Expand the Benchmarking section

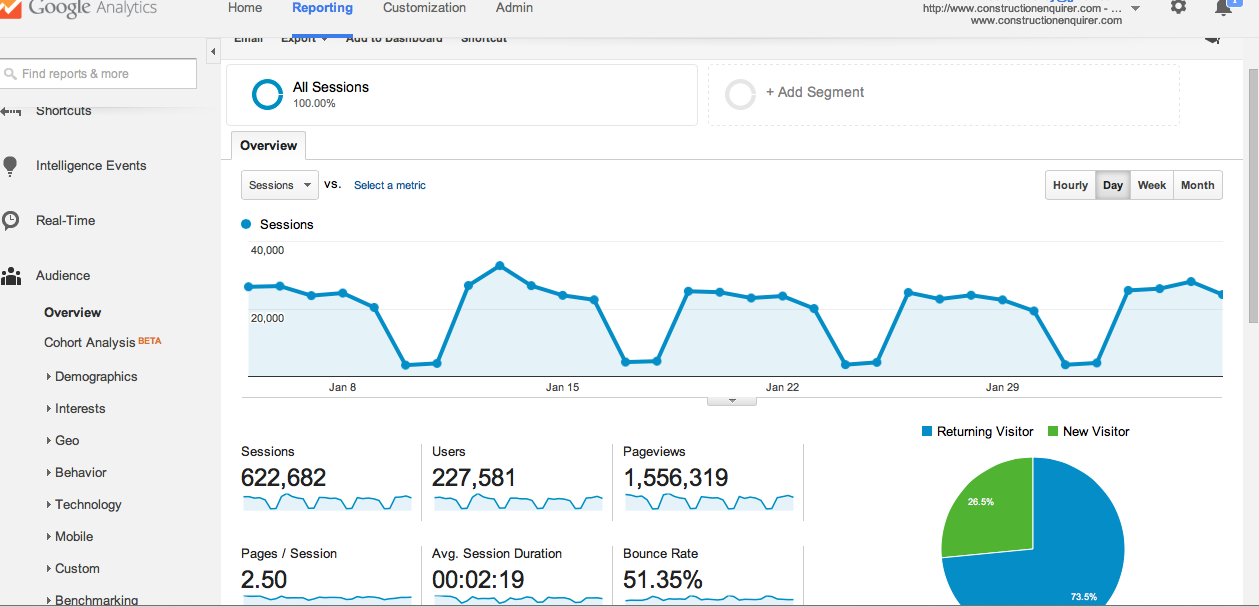91,600
